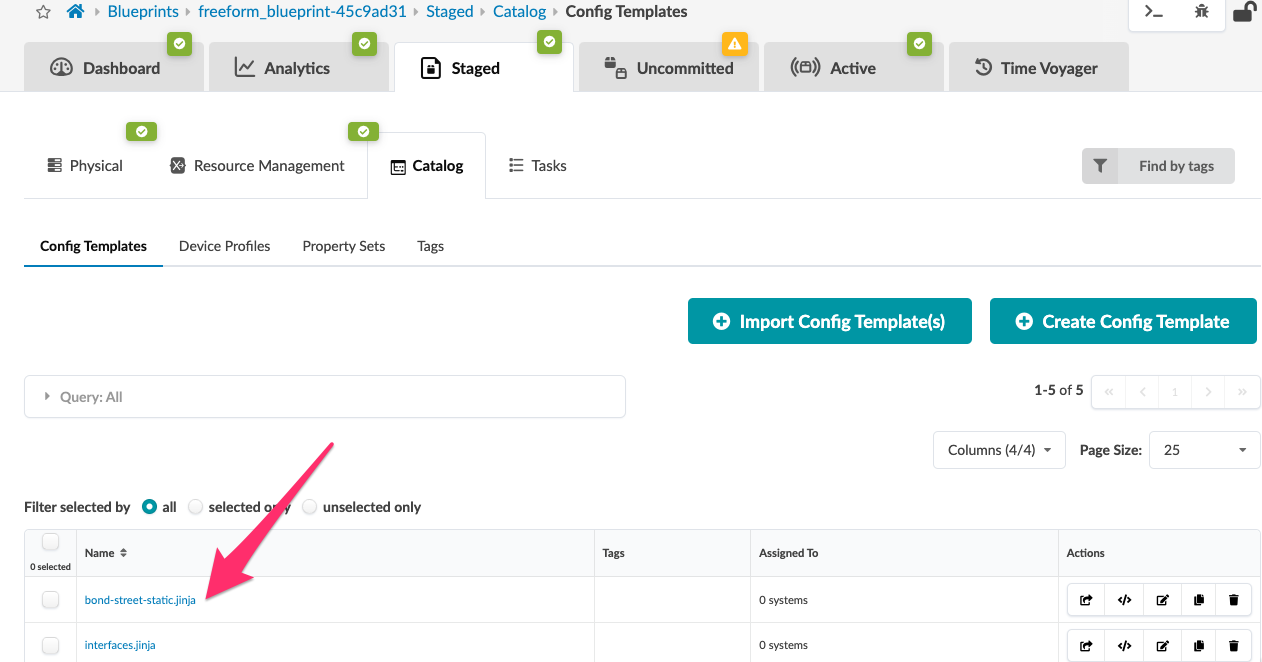
Task: Edit the bond-street-static.jinja template
Action: click(1162, 600)
